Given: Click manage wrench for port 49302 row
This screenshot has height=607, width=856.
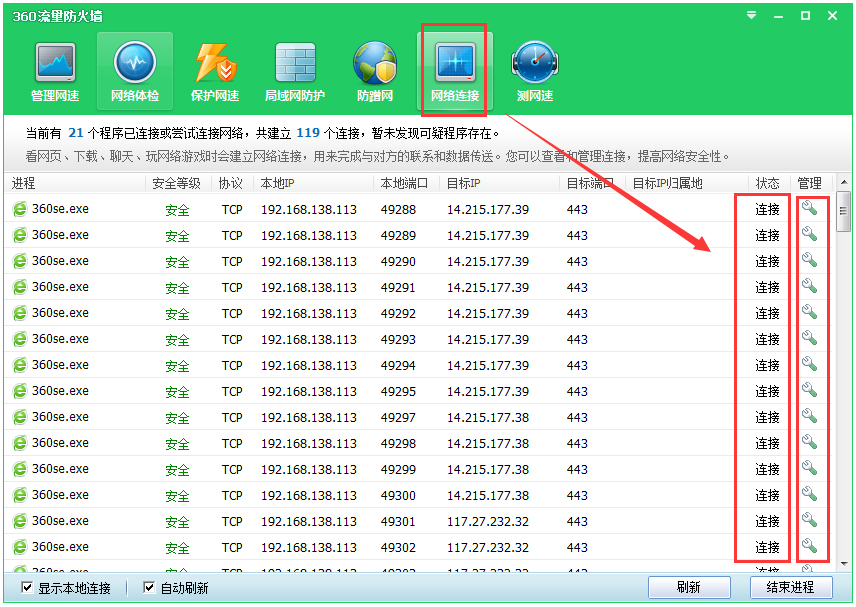Looking at the screenshot, I should 809,546.
